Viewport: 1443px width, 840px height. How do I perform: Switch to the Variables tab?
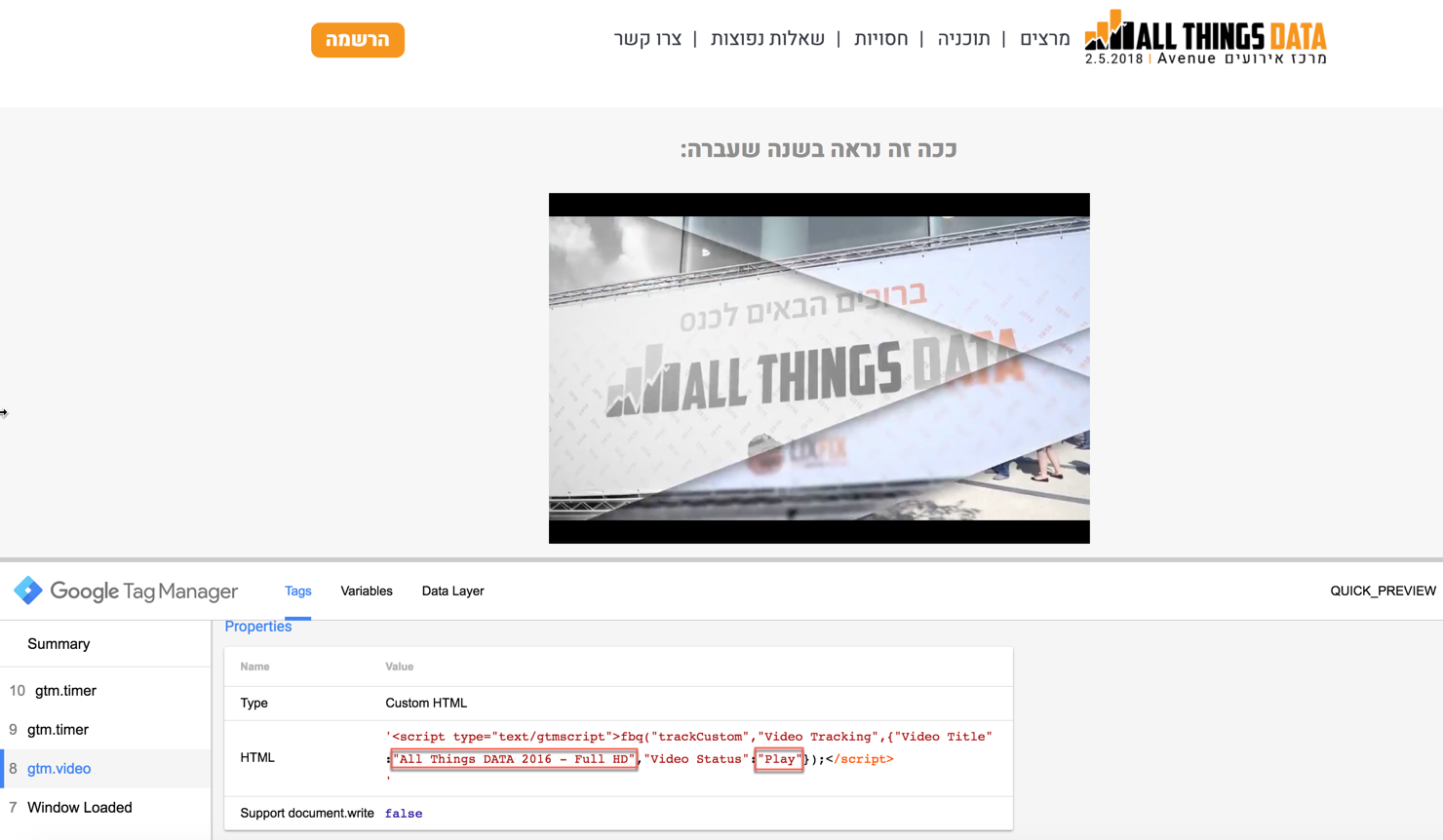367,591
